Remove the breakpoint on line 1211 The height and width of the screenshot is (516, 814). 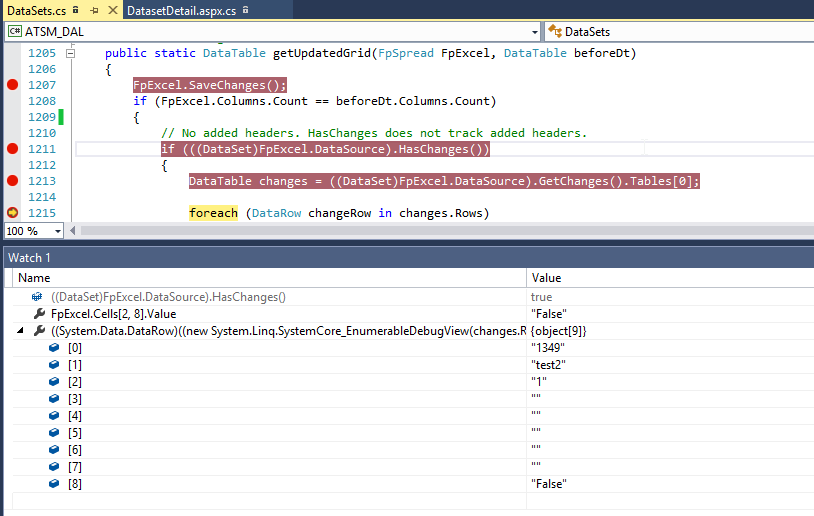12,149
